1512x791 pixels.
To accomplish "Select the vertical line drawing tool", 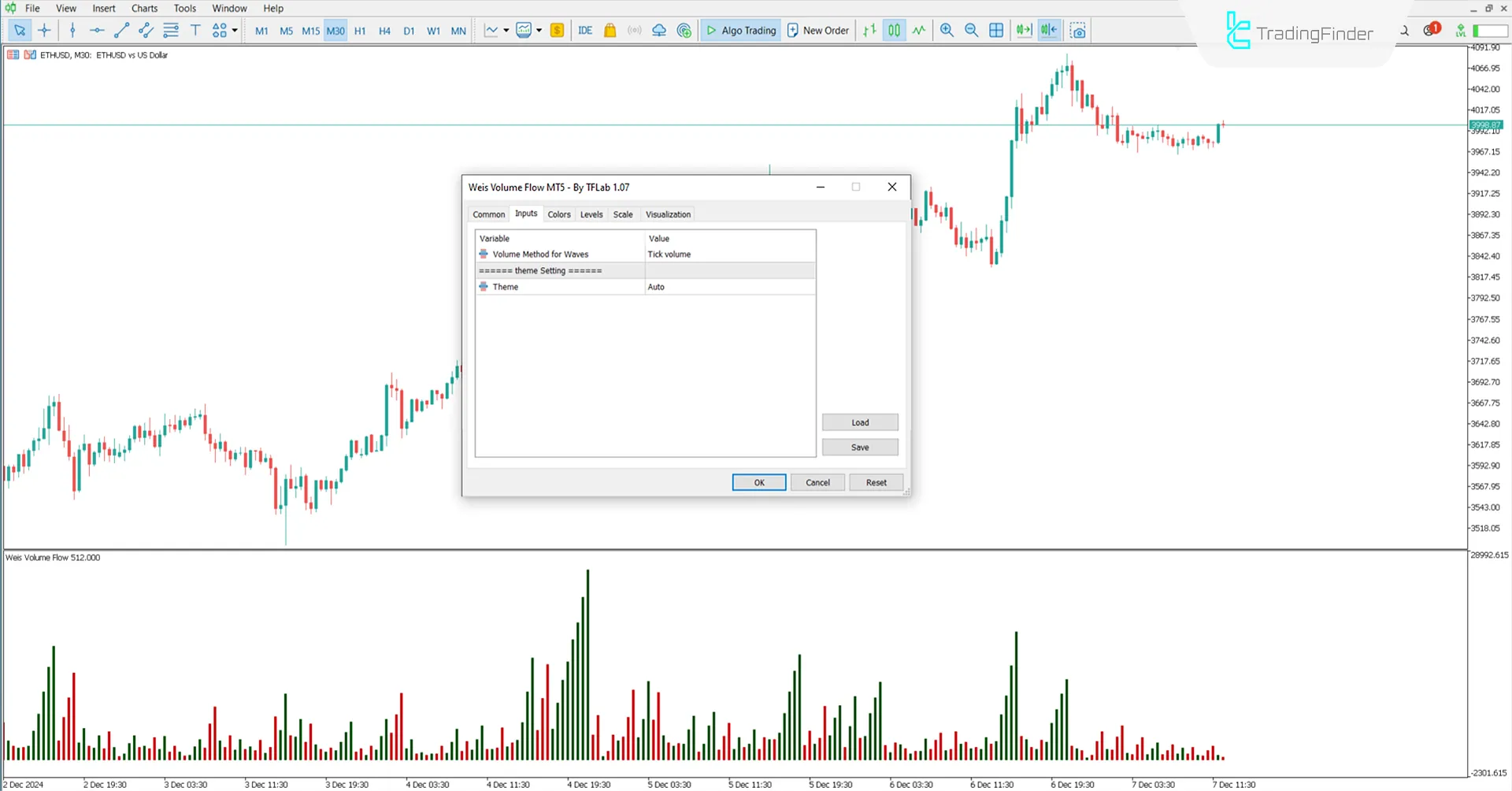I will 72,31.
